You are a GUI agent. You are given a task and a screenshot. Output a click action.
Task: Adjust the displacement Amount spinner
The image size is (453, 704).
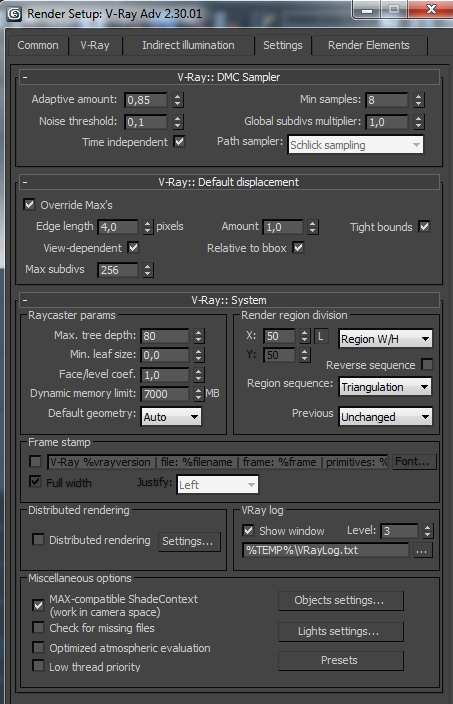tap(313, 227)
